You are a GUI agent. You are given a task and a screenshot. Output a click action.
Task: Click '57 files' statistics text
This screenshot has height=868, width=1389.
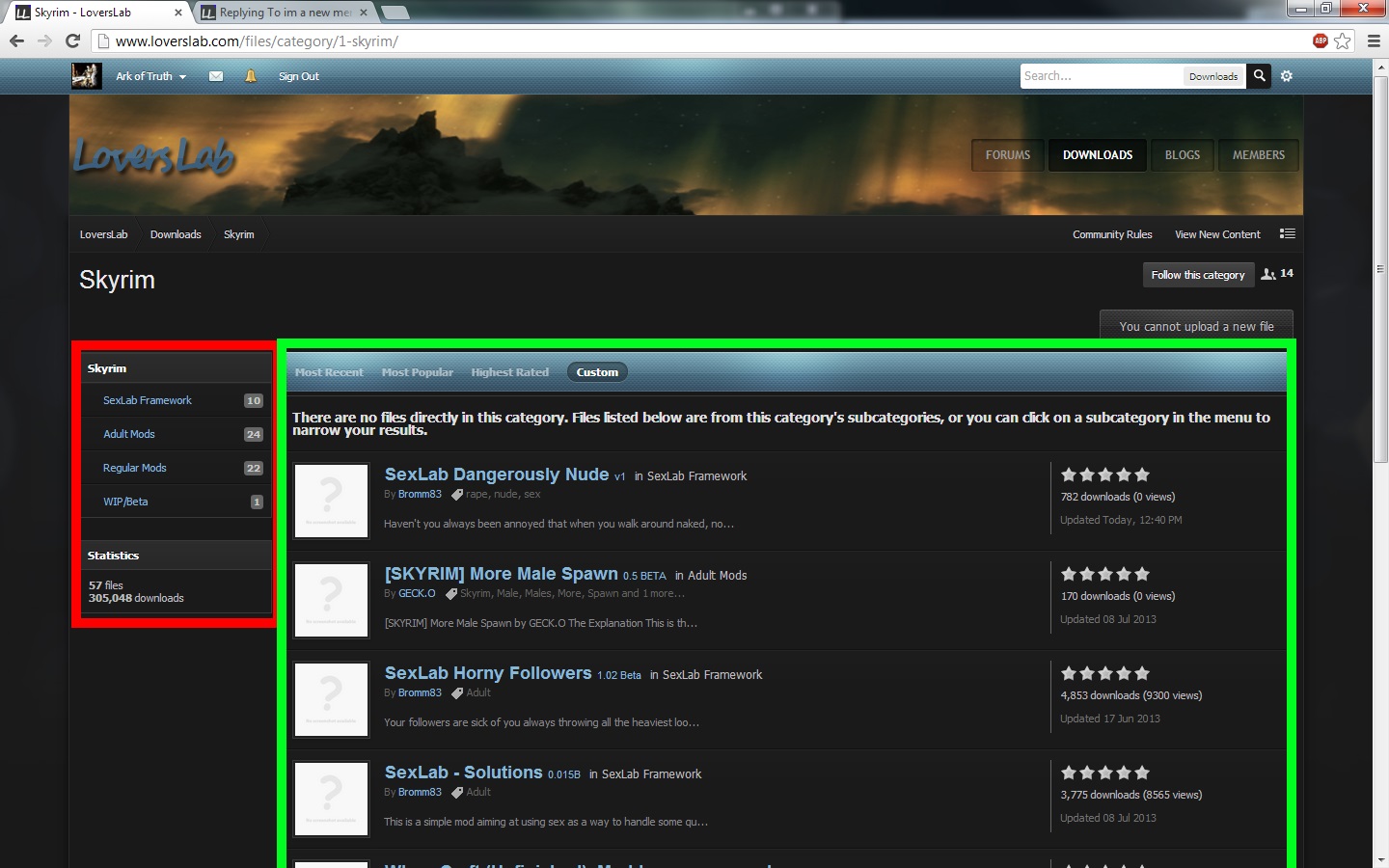pos(106,585)
